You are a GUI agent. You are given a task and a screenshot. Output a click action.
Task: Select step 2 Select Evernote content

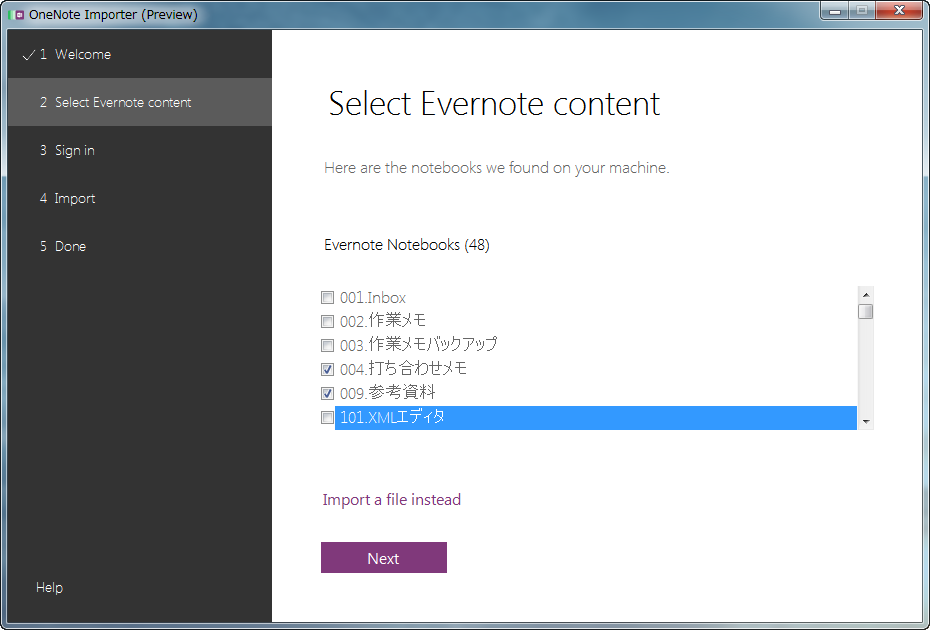point(139,102)
